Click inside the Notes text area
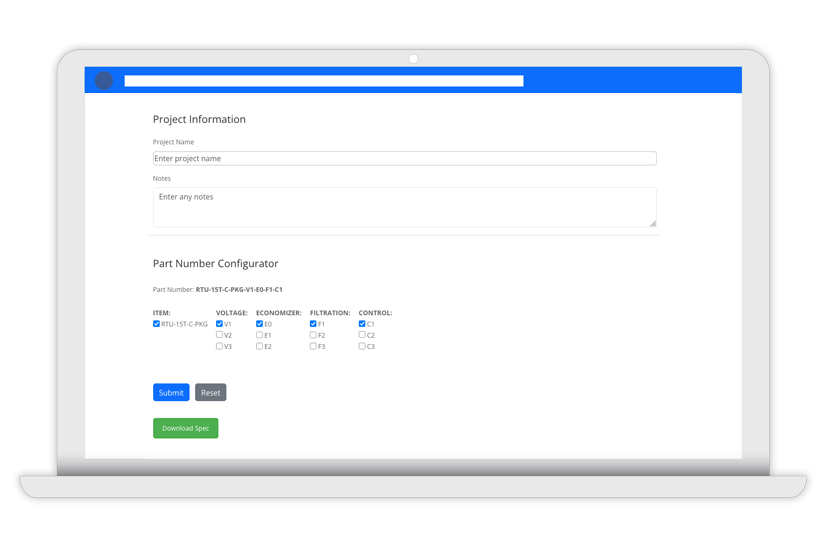Screen dimensions: 830x553 pyautogui.click(x=404, y=207)
